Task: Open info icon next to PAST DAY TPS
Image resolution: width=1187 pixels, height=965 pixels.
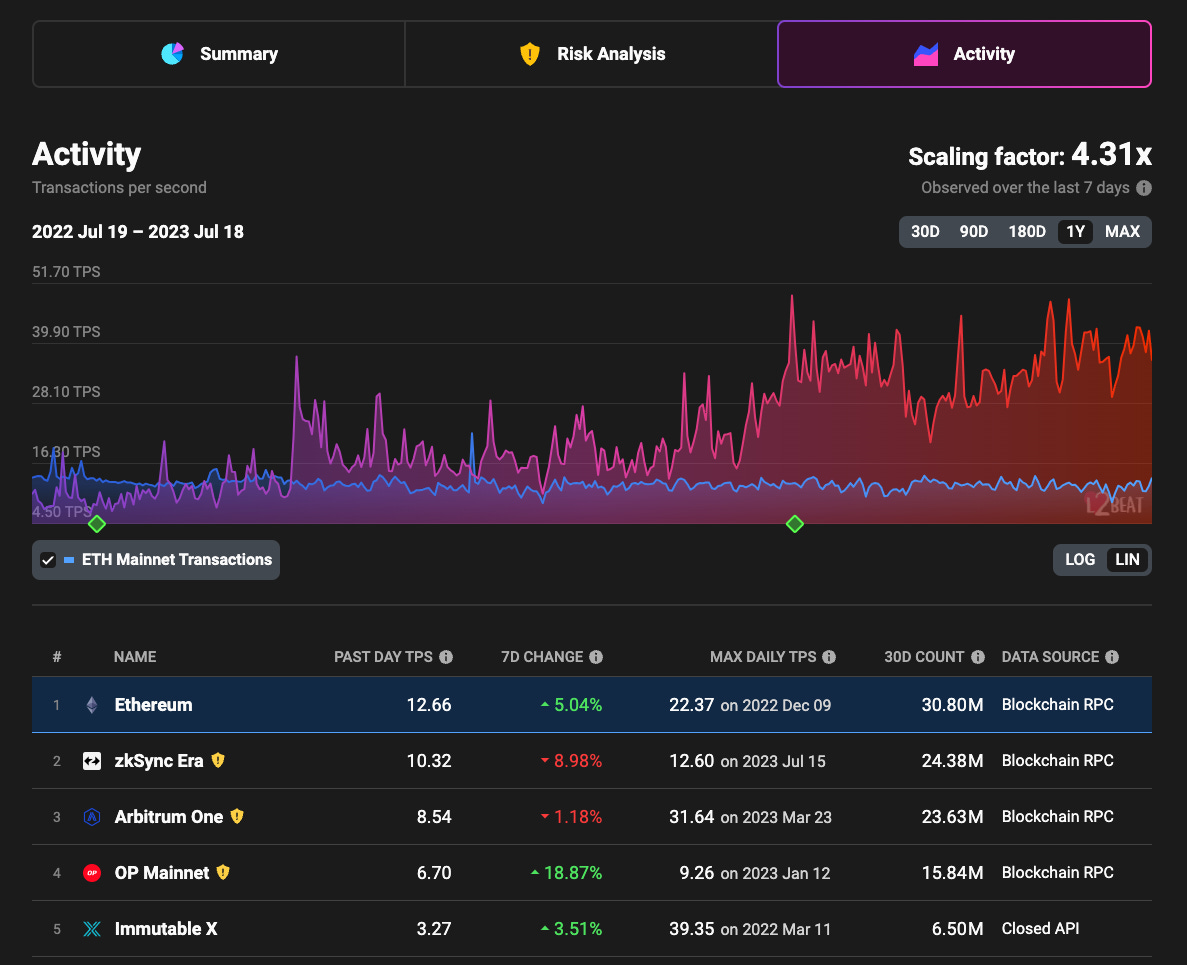Action: 446,657
